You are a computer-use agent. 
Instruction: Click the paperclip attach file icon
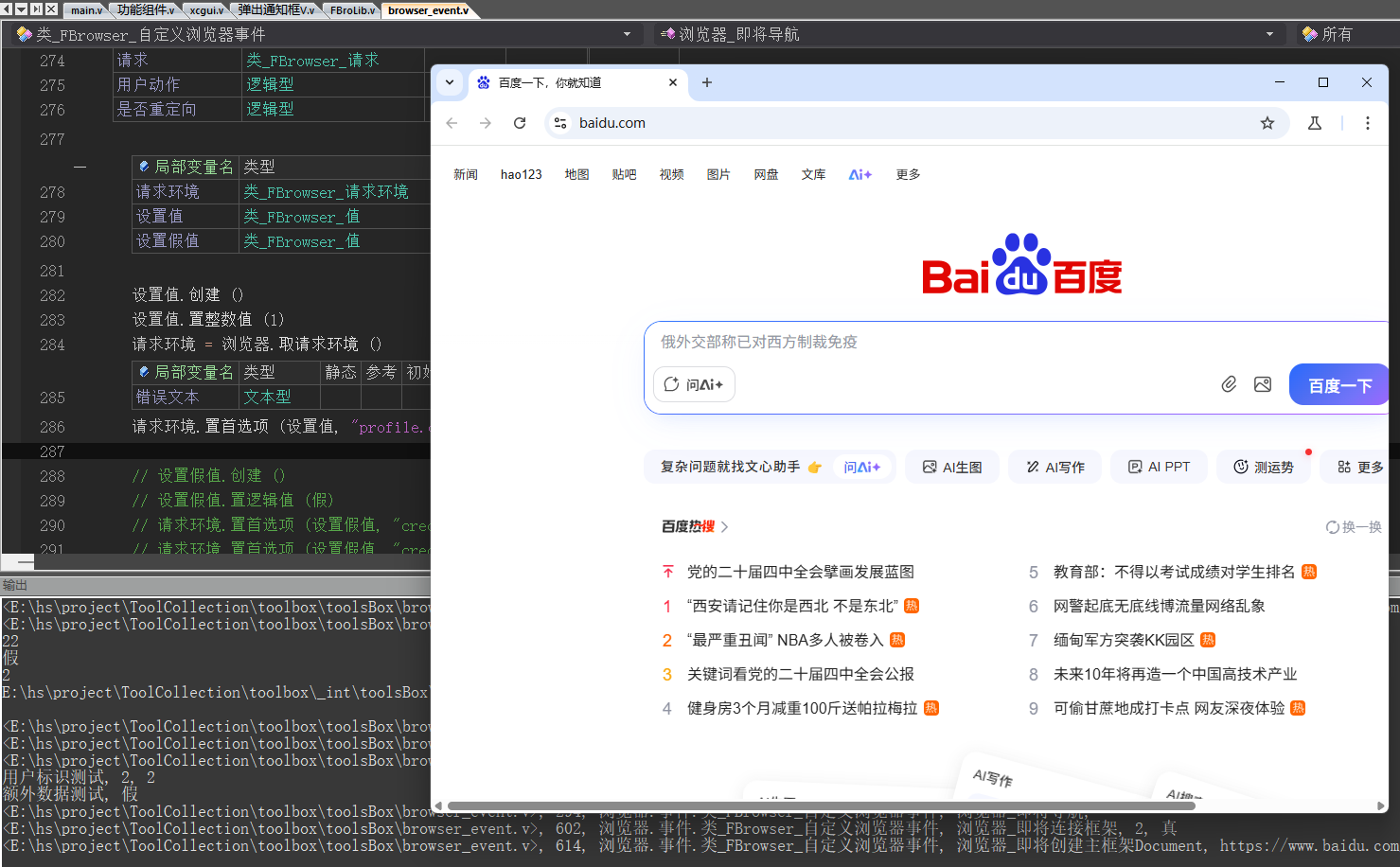(1229, 384)
